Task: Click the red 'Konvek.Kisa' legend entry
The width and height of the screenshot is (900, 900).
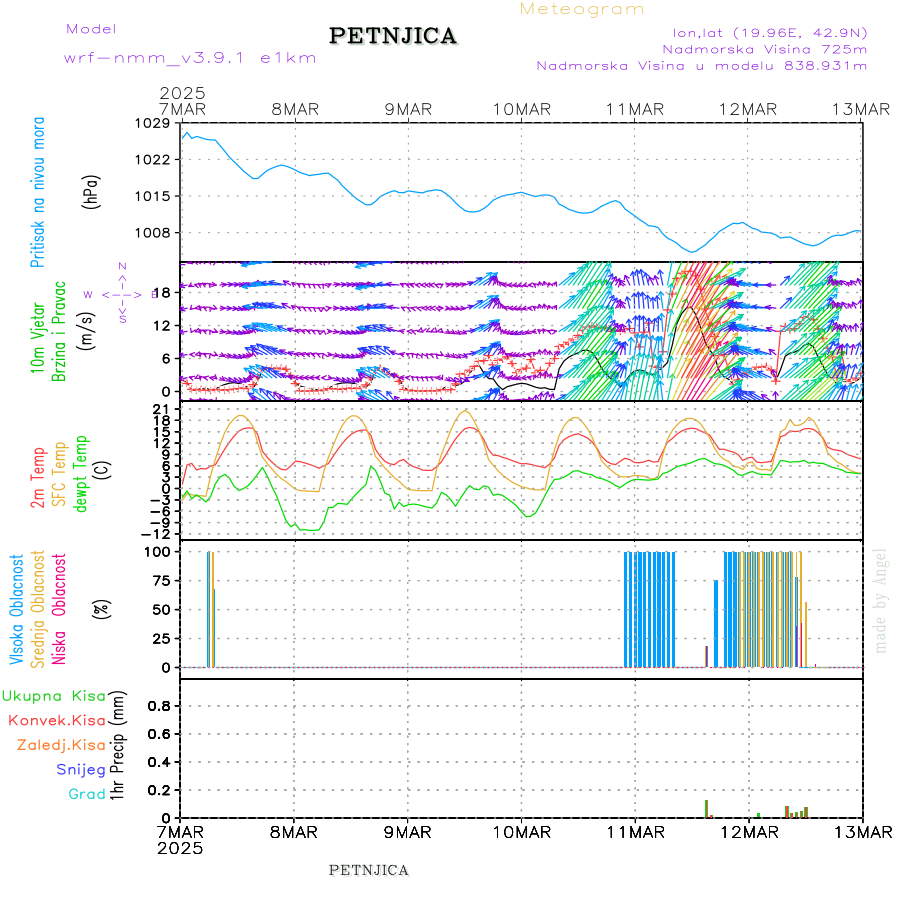Action: 57,721
